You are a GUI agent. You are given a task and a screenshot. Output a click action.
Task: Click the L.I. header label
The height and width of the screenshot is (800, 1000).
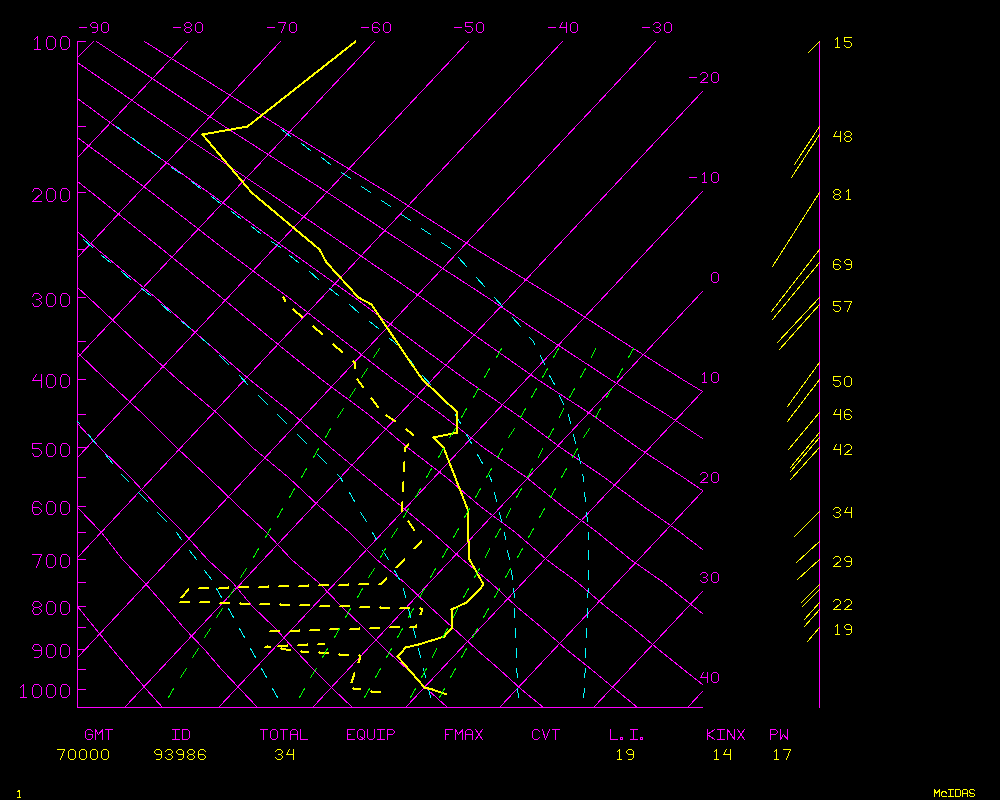(627, 735)
